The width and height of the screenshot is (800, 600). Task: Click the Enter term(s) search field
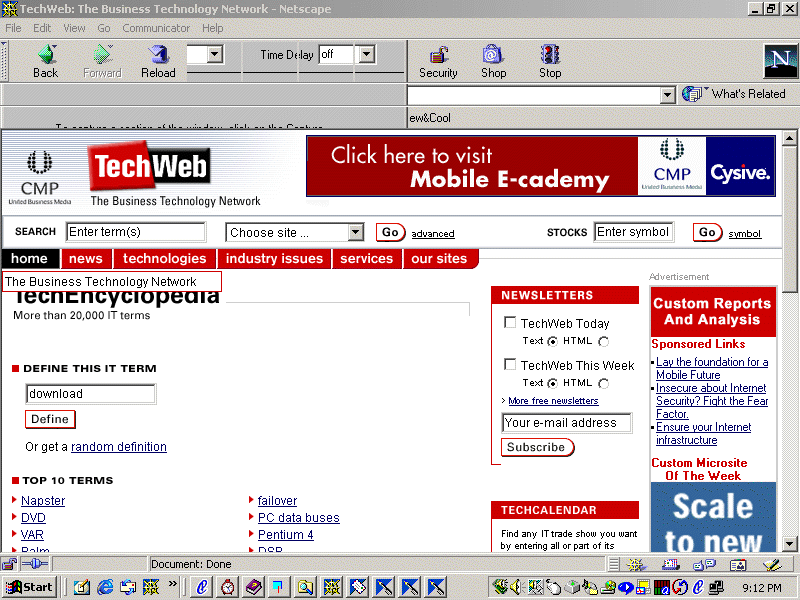tap(136, 232)
